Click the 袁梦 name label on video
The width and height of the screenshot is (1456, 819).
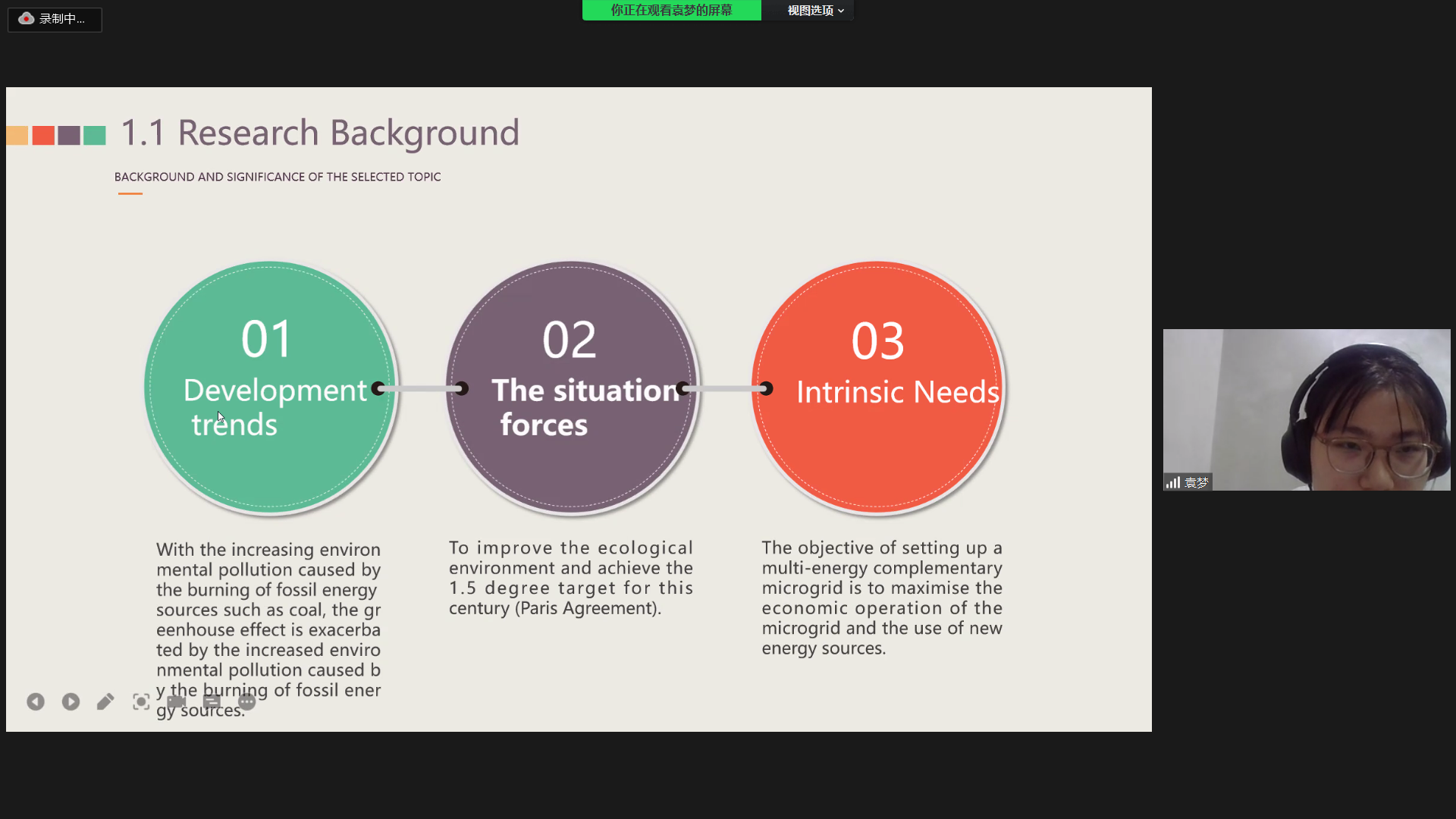pos(1197,482)
